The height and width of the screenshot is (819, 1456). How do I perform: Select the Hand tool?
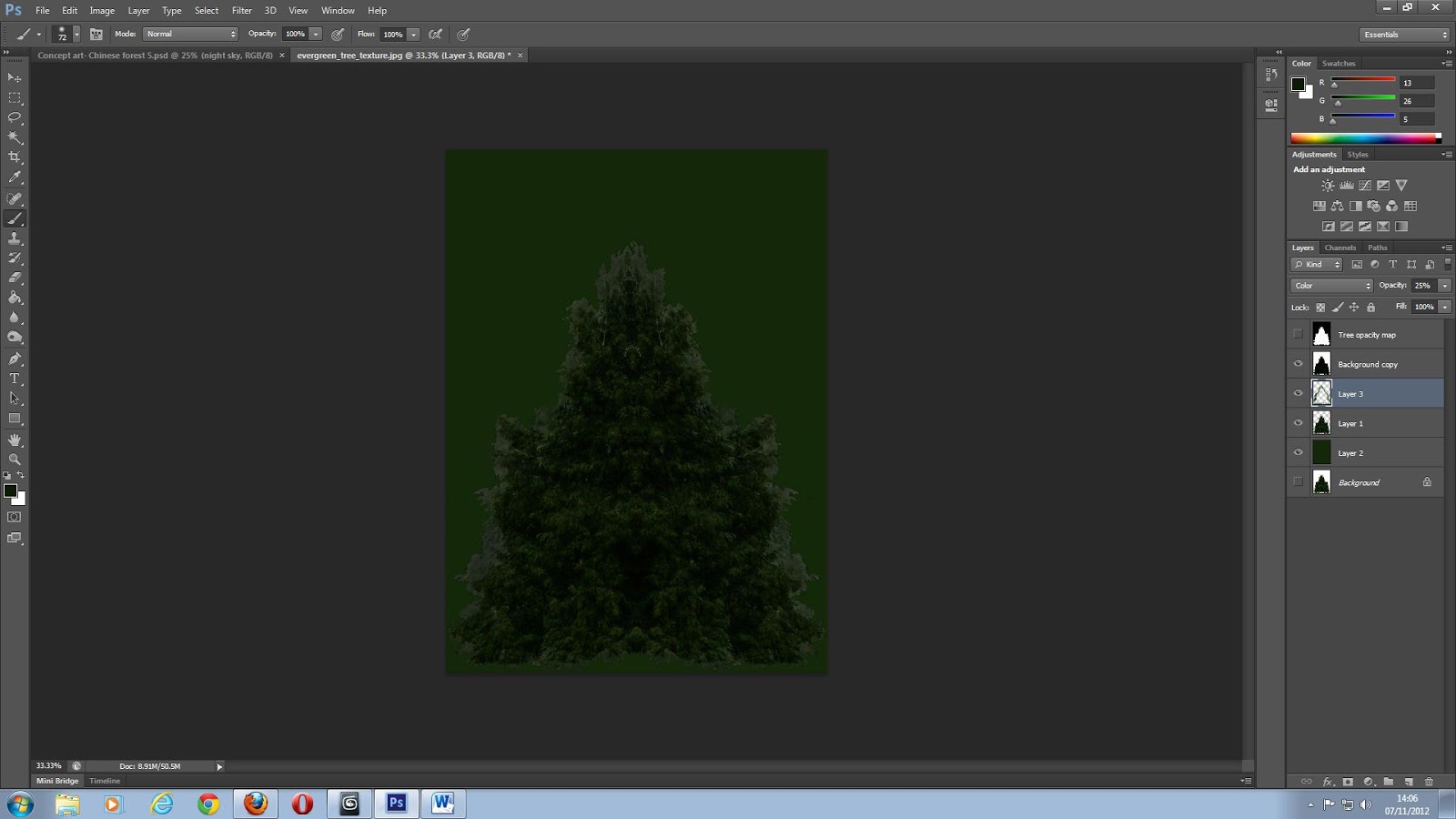[15, 440]
